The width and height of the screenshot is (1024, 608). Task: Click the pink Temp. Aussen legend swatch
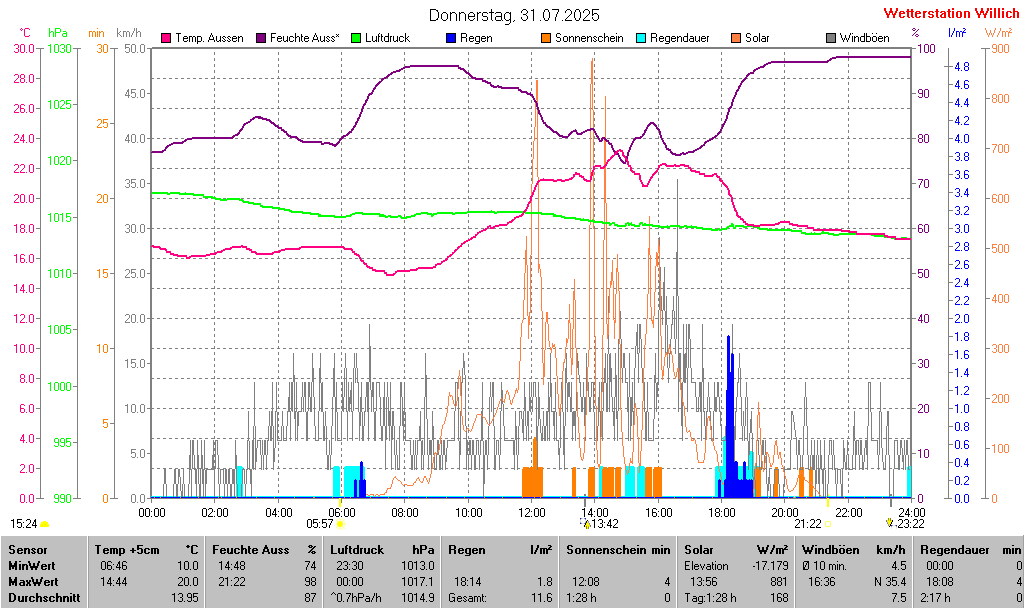166,38
